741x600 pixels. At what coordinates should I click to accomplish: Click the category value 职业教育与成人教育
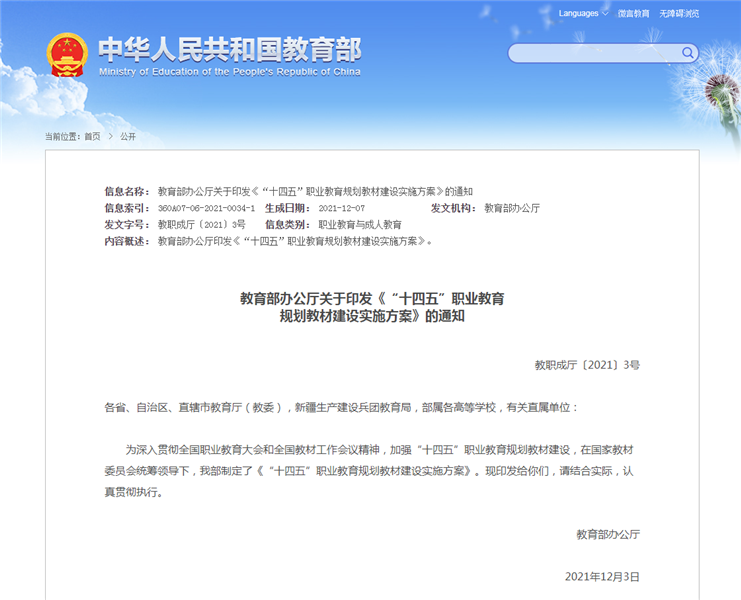[x=360, y=225]
